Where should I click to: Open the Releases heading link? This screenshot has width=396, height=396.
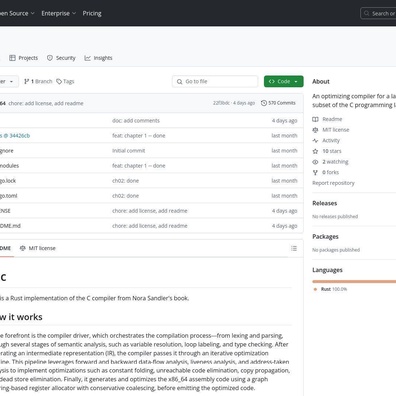(325, 203)
